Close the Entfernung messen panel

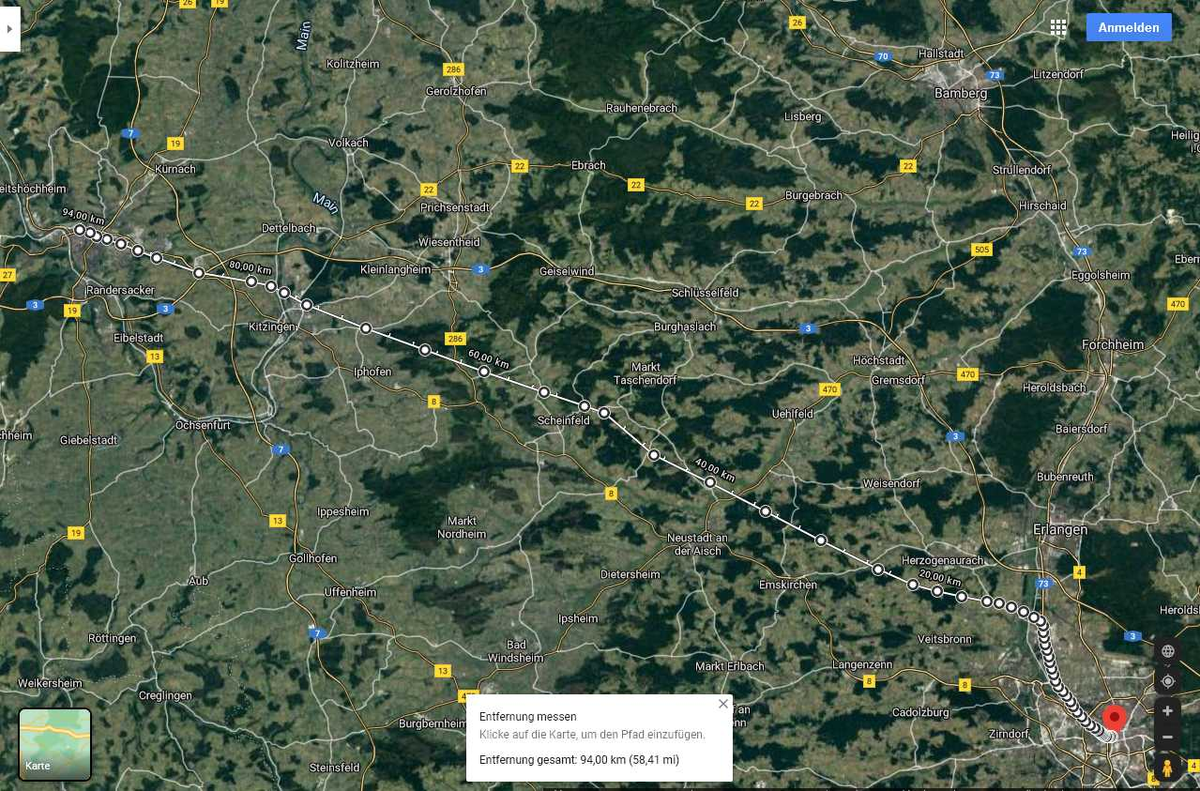(x=723, y=704)
